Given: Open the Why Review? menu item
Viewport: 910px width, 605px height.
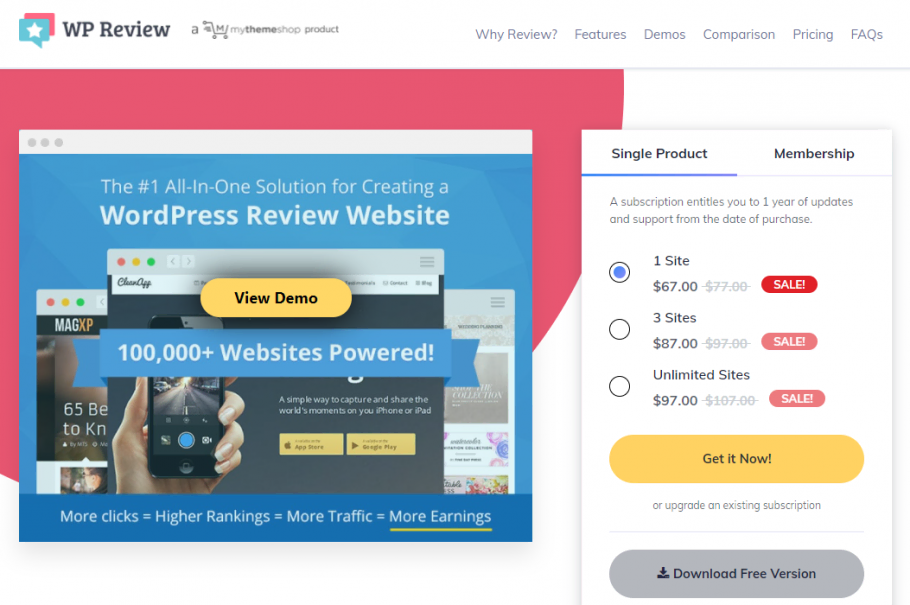Looking at the screenshot, I should click(x=516, y=34).
